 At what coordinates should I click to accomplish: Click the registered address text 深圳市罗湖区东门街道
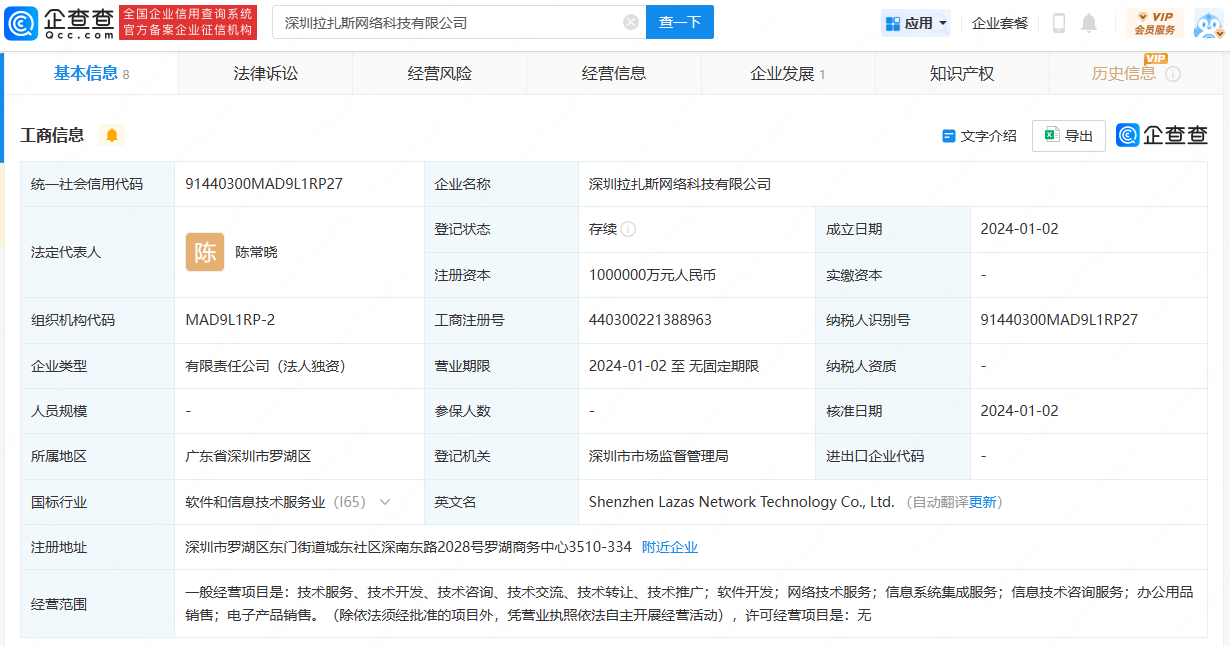pyautogui.click(x=408, y=547)
